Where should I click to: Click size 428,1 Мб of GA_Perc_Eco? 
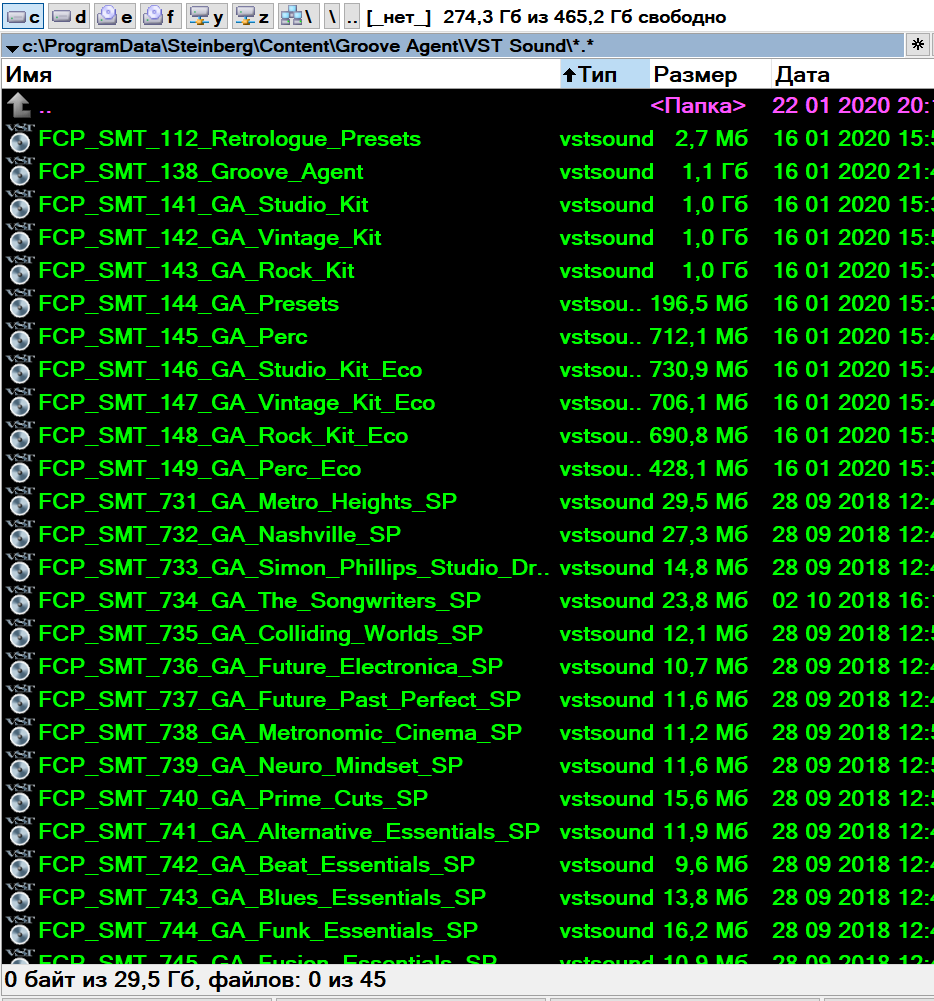(699, 469)
